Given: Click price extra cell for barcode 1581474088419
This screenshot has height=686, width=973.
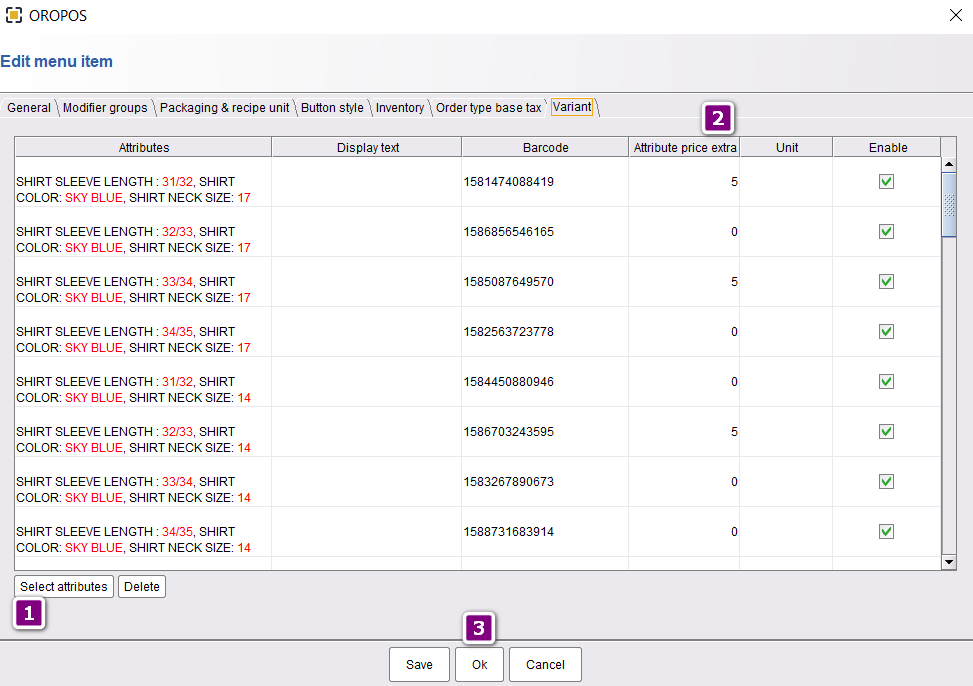Looking at the screenshot, I should point(684,181).
